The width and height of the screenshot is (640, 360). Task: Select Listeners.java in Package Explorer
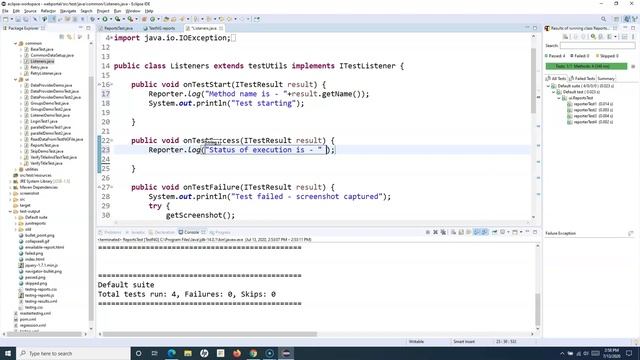[x=42, y=61]
